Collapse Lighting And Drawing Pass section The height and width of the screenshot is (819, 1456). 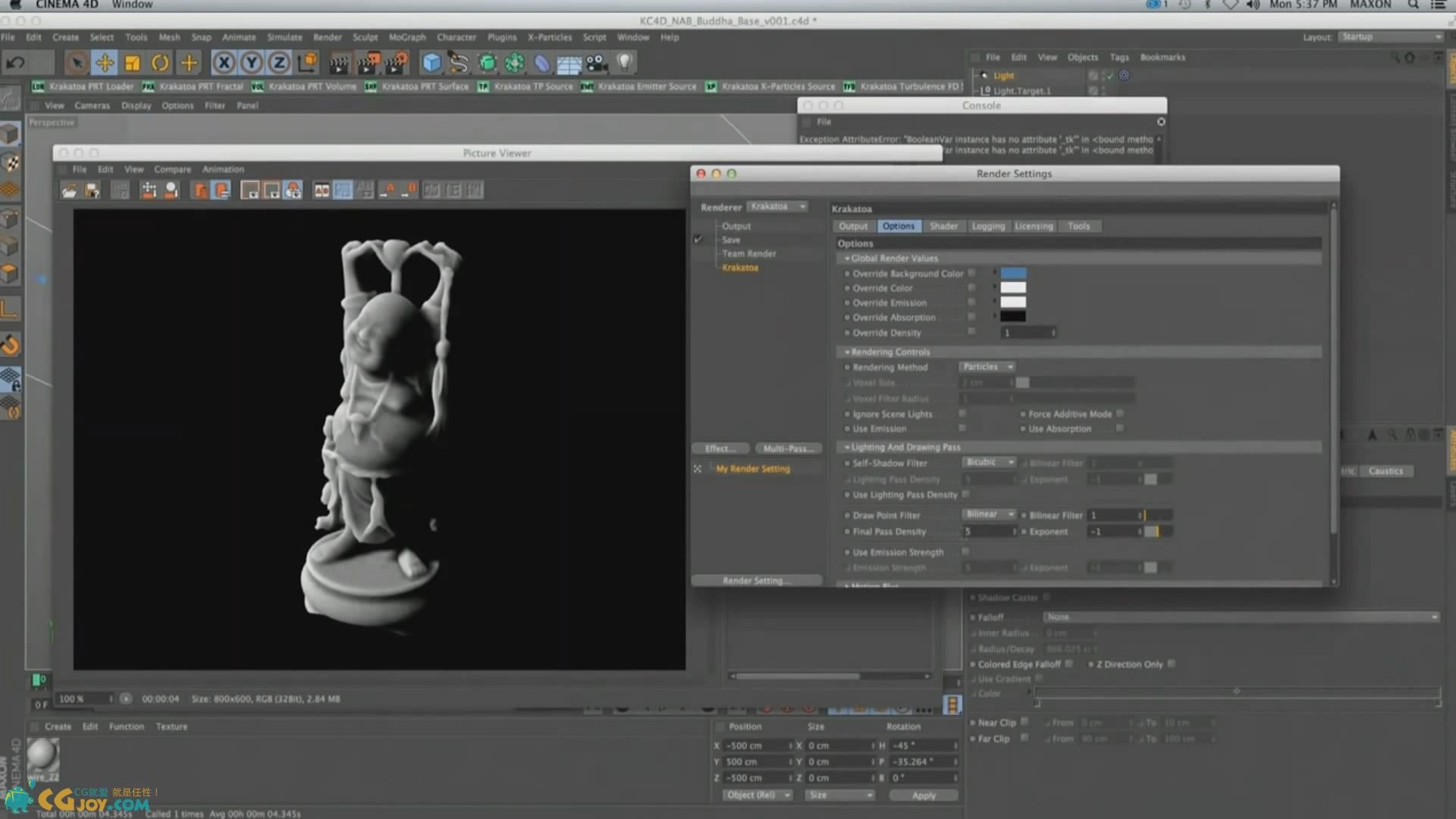click(x=847, y=447)
